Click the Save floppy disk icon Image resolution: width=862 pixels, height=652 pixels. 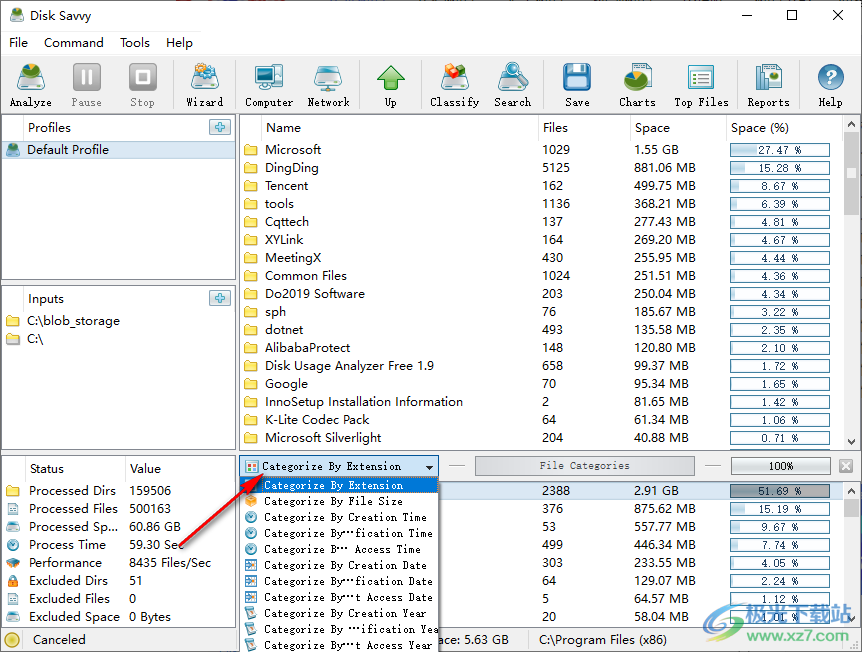(x=577, y=85)
